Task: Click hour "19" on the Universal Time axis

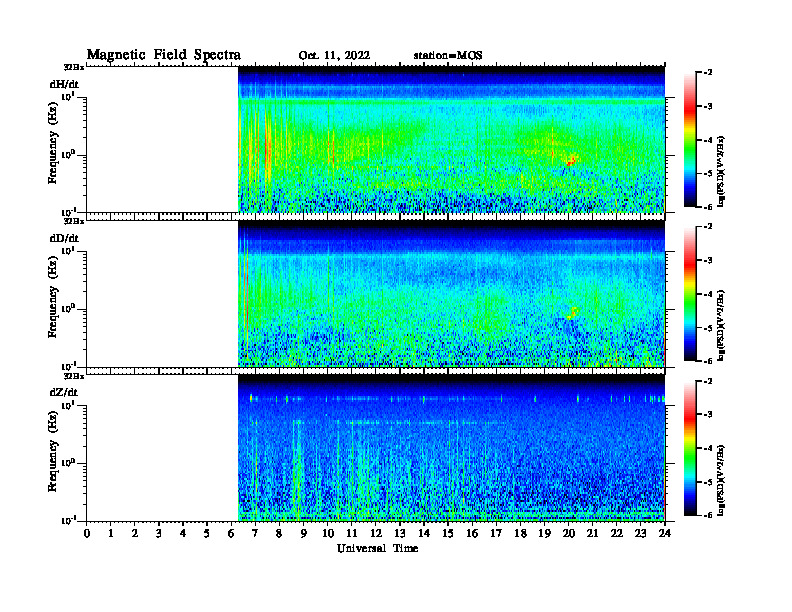Action: pyautogui.click(x=544, y=534)
